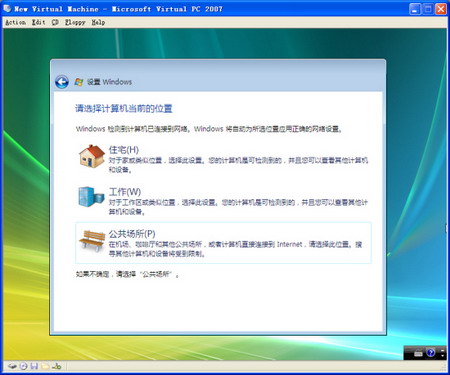The width and height of the screenshot is (450, 375).
Task: Select the 工作(W) work location option
Action: pos(223,200)
